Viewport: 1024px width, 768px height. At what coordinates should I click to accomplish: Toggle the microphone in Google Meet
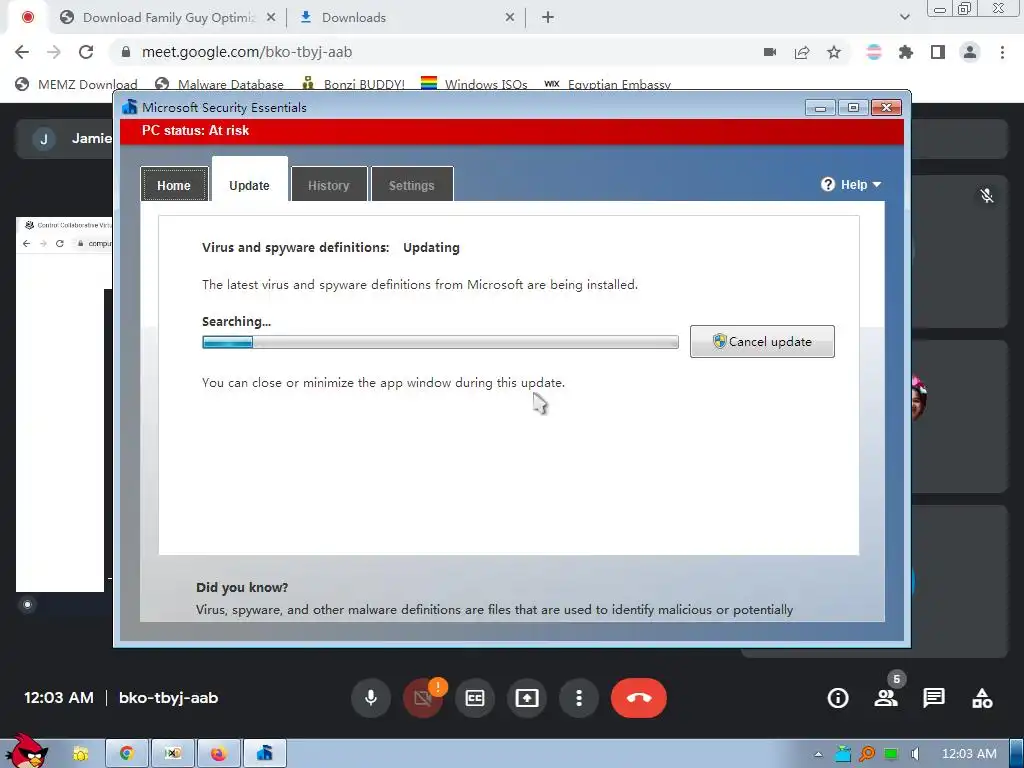[x=371, y=698]
